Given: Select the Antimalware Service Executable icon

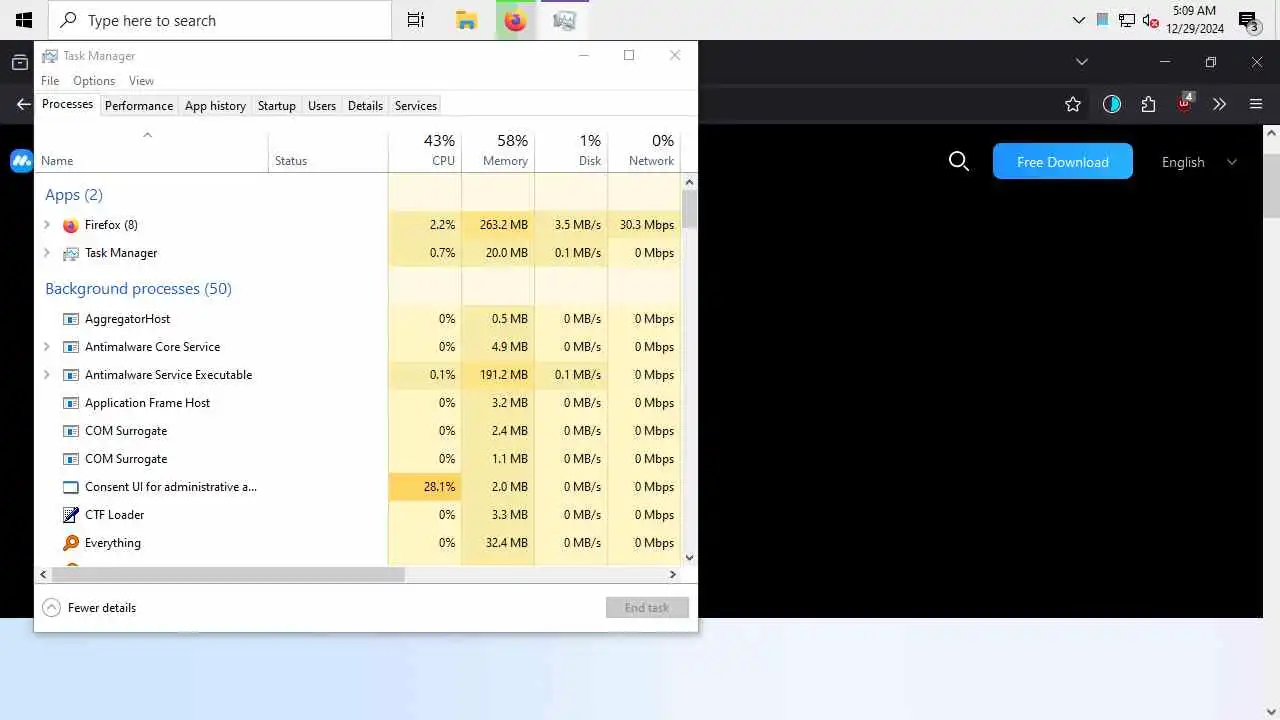Looking at the screenshot, I should 70,375.
